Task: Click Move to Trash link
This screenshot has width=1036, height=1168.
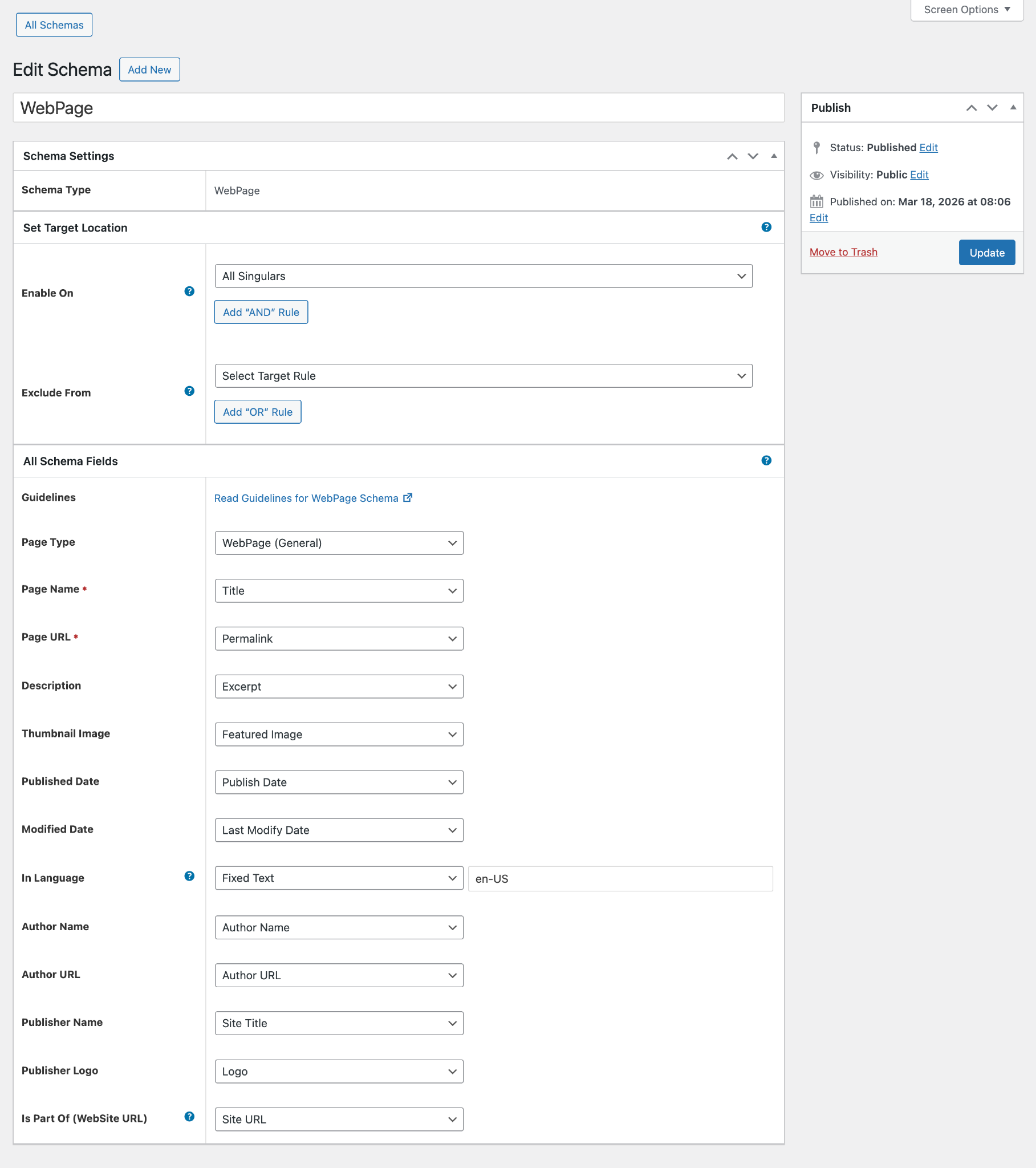Action: [x=843, y=252]
